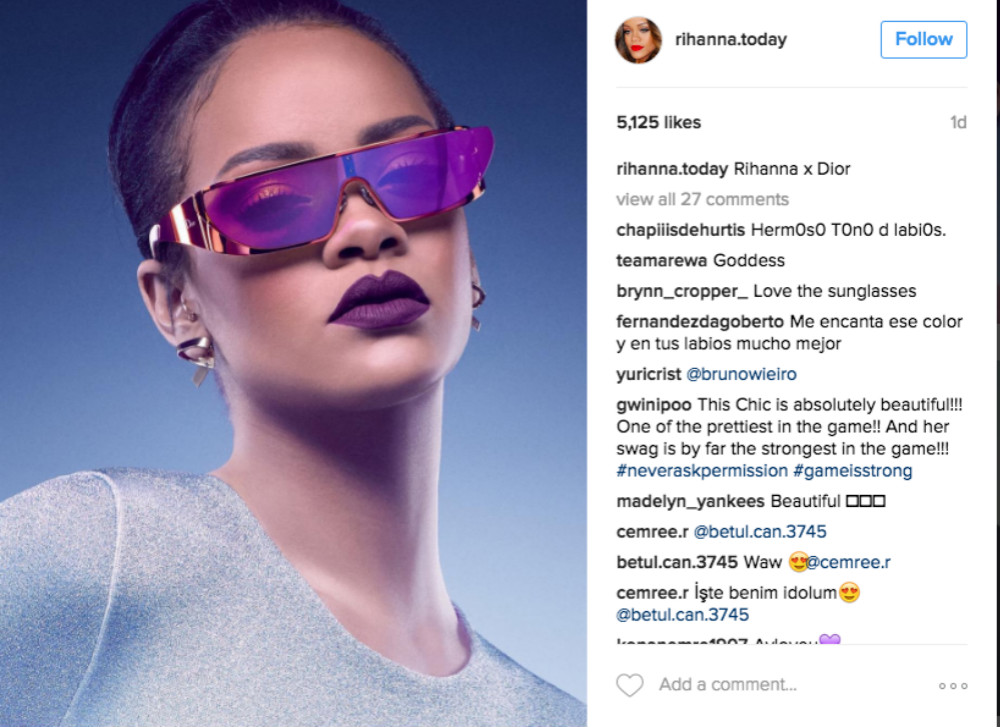1000x727 pixels.
Task: Open the @brunowieiro mention
Action: pyautogui.click(x=741, y=374)
